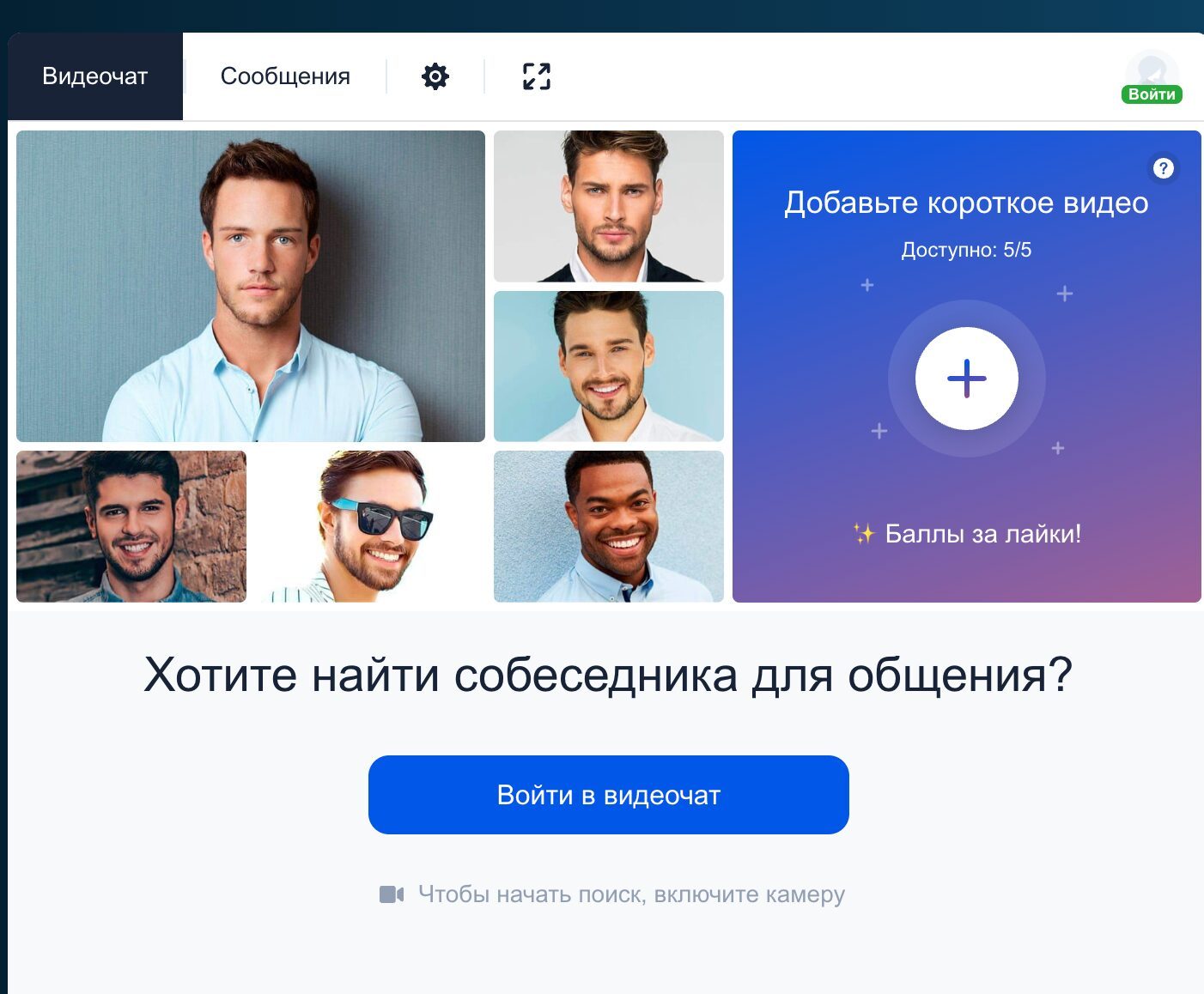Click the sparkle icon next to Баллы за лайки

coord(864,534)
